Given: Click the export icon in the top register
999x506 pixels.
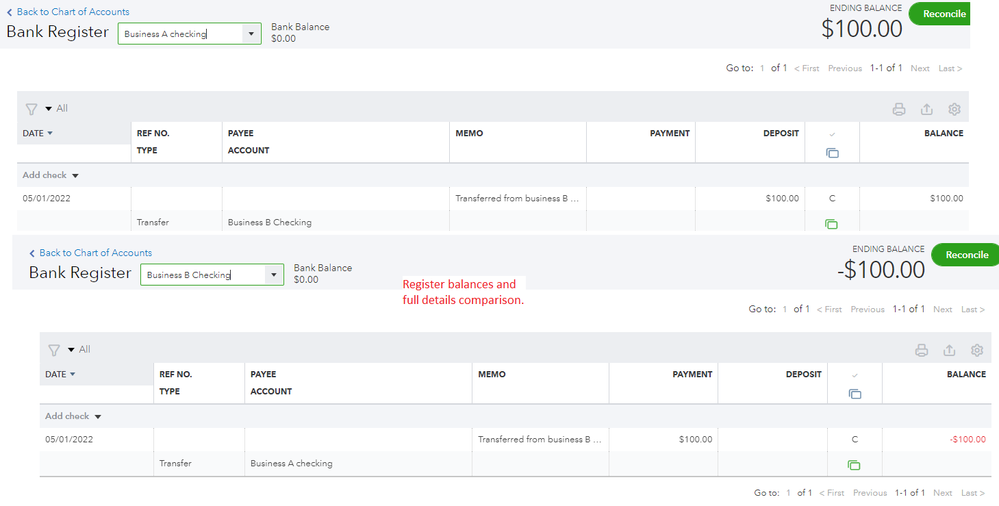Looking at the screenshot, I should point(927,109).
